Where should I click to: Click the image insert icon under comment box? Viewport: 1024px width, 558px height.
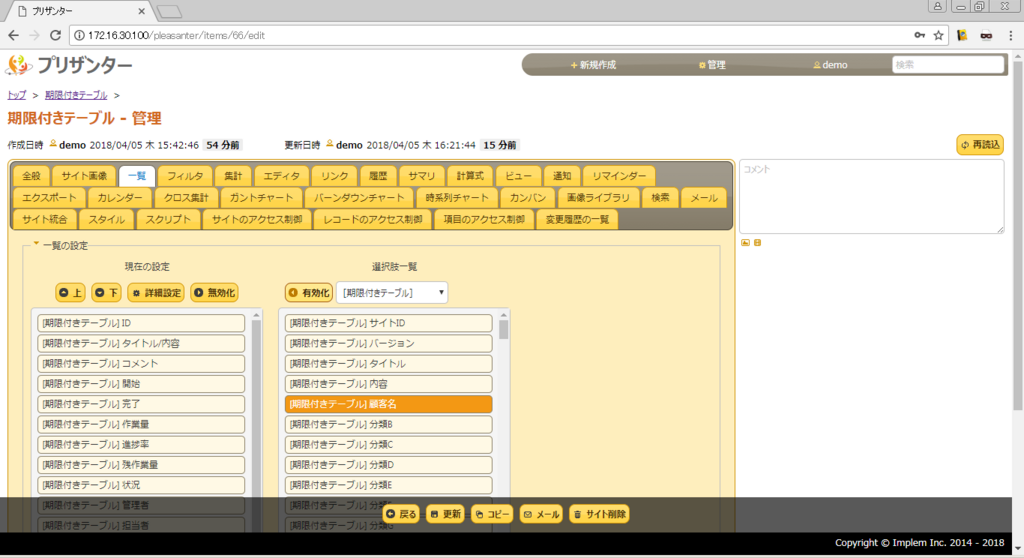[745, 242]
